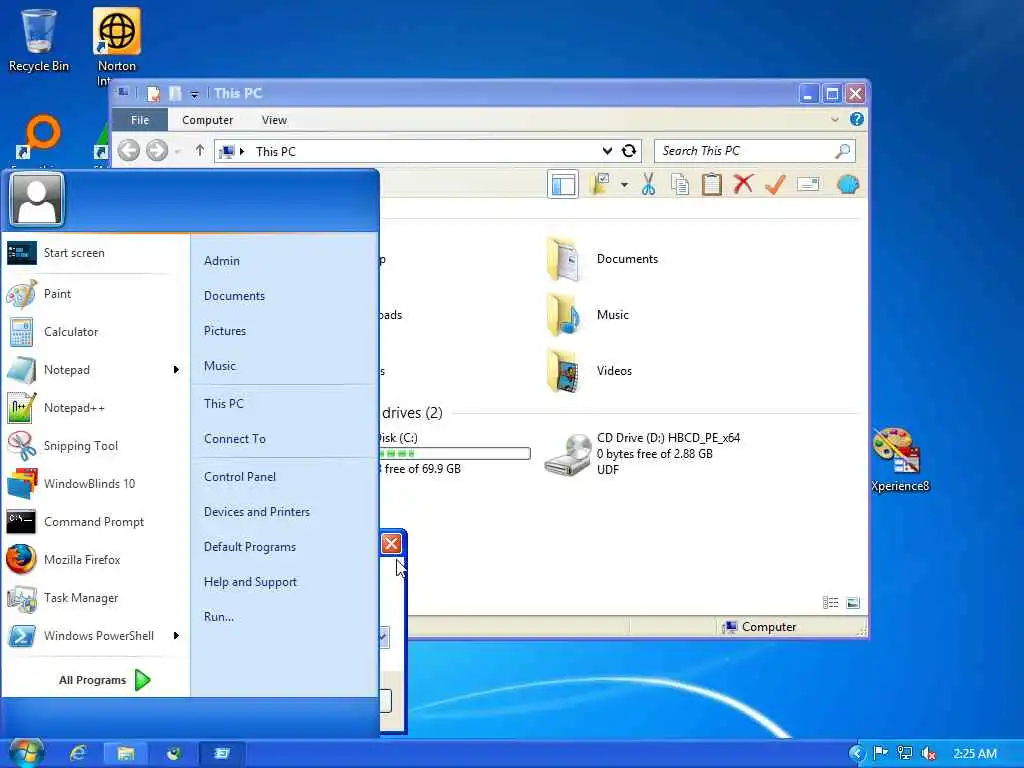Select Devices and Printers in Start menu
Screen dimensions: 1024x768
click(257, 512)
